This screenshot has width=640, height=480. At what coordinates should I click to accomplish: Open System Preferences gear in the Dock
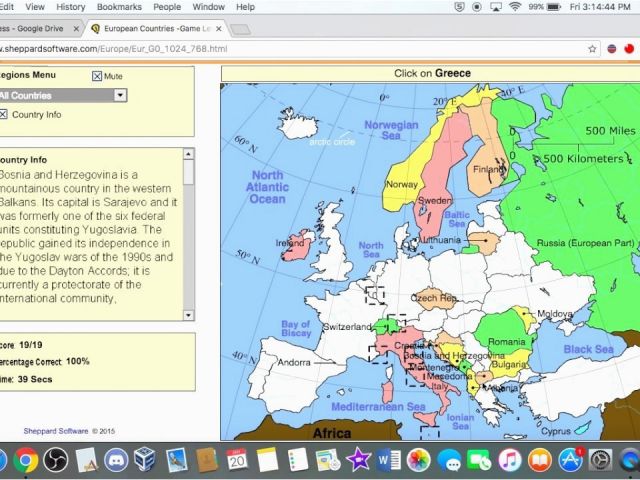click(x=600, y=460)
